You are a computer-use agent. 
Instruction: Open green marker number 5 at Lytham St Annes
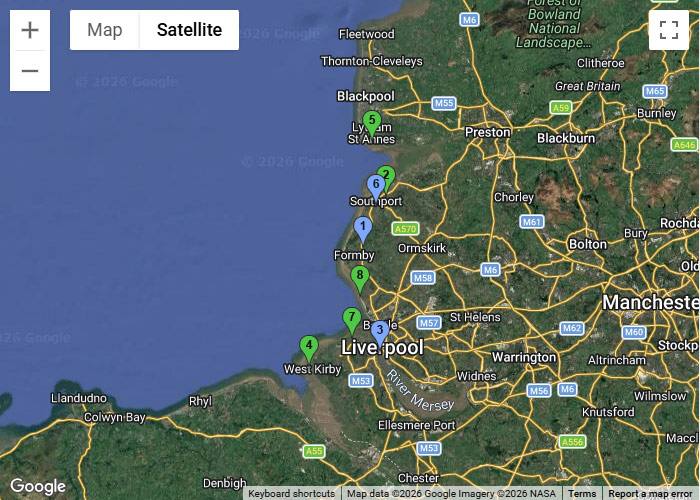pos(372,124)
